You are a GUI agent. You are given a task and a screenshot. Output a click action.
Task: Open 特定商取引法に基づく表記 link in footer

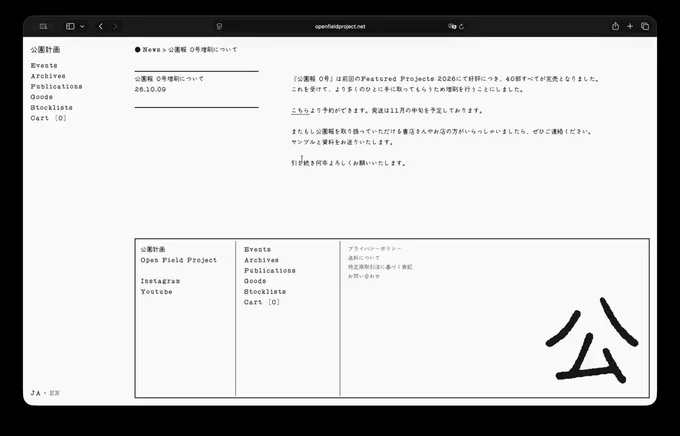point(380,267)
